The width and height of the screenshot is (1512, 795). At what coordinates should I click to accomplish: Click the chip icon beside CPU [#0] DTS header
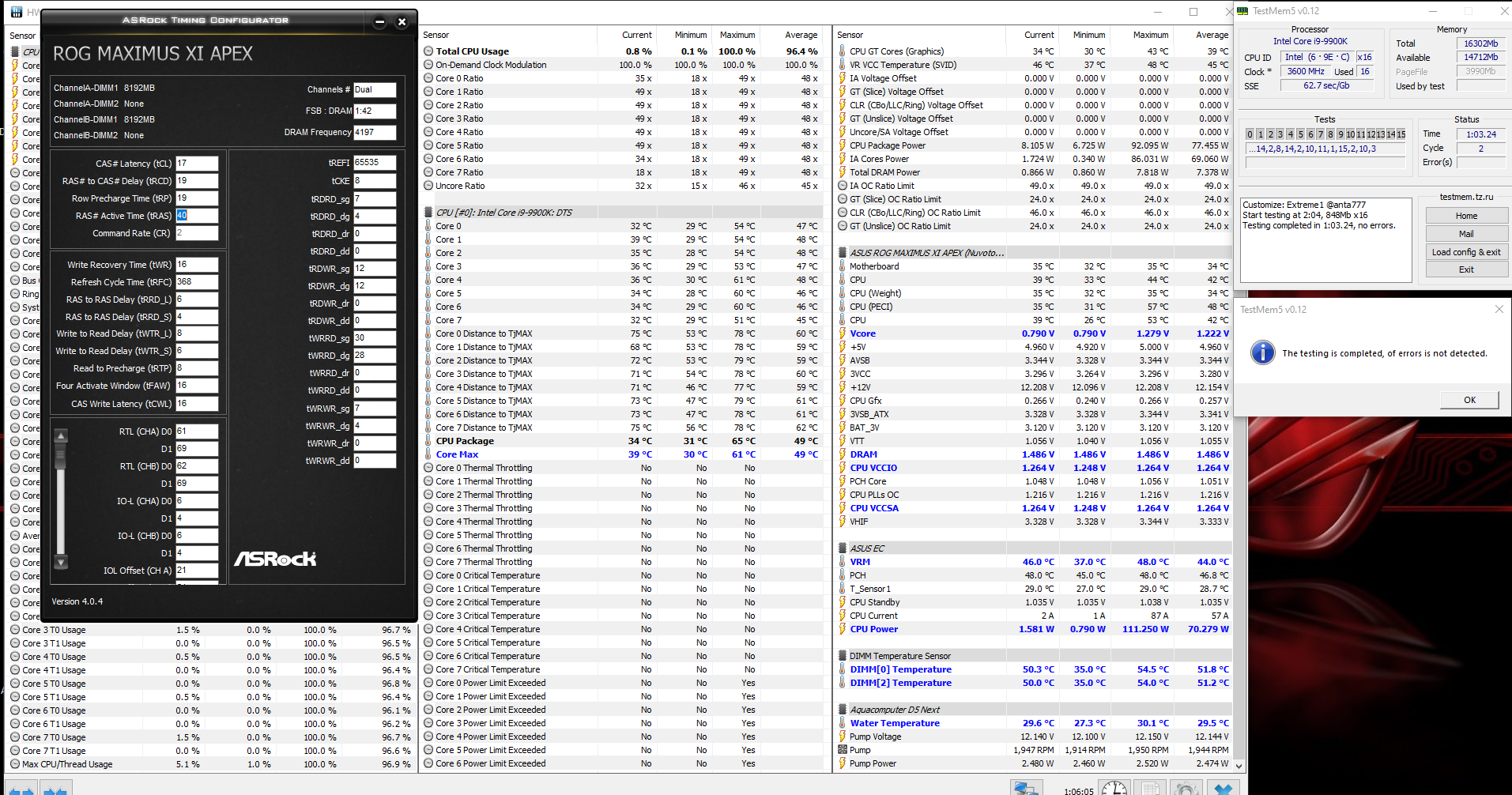428,213
